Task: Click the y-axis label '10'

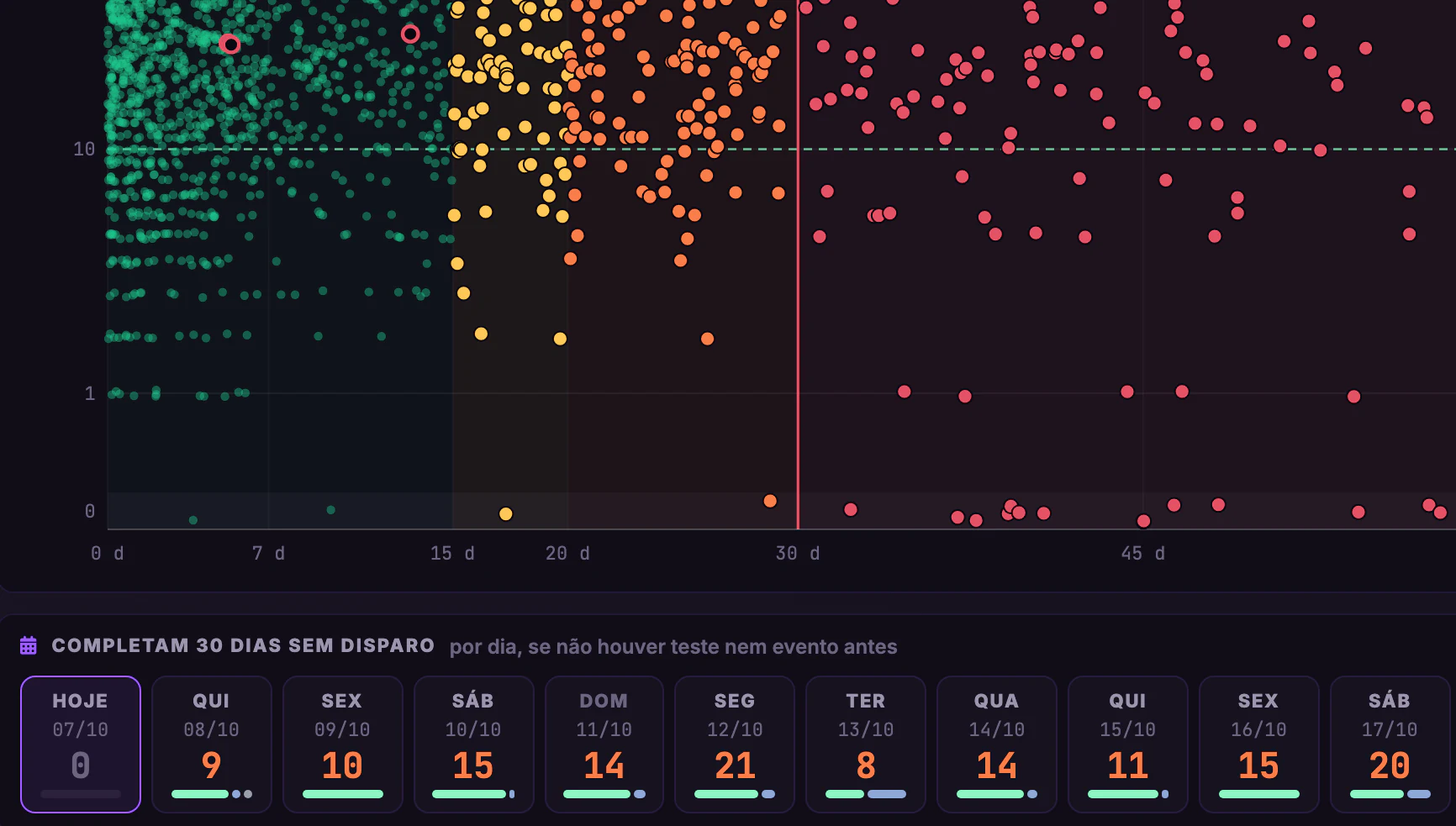Action: point(84,149)
